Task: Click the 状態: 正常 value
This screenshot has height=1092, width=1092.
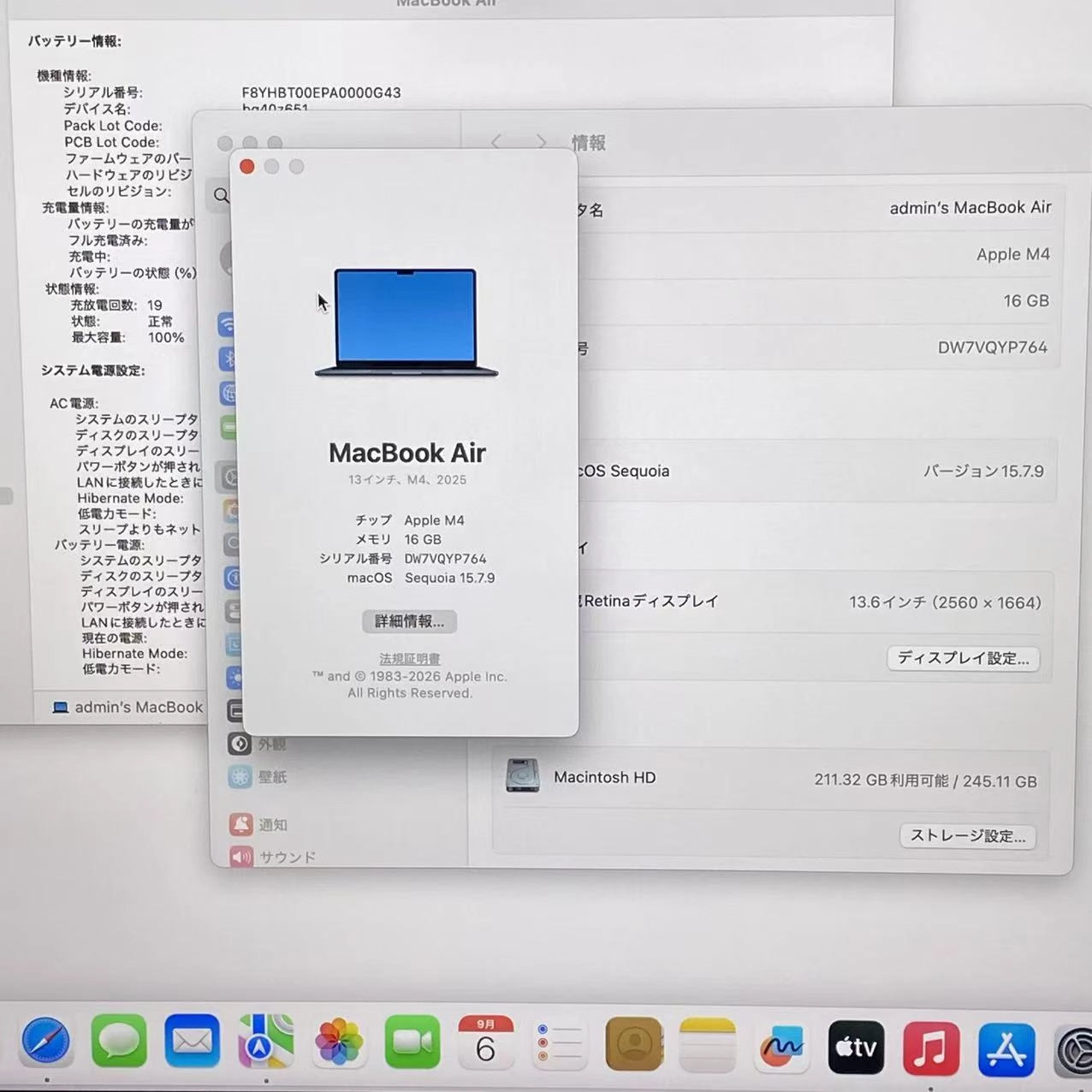Action: coord(160,321)
